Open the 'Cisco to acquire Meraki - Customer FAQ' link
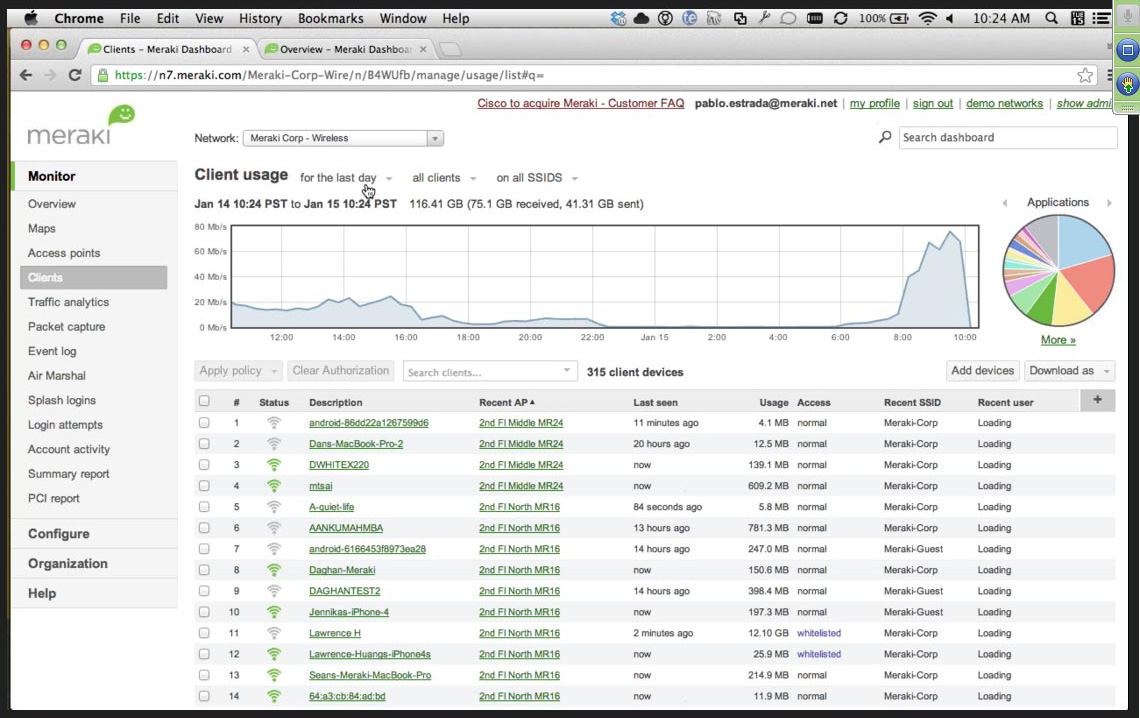 [581, 103]
